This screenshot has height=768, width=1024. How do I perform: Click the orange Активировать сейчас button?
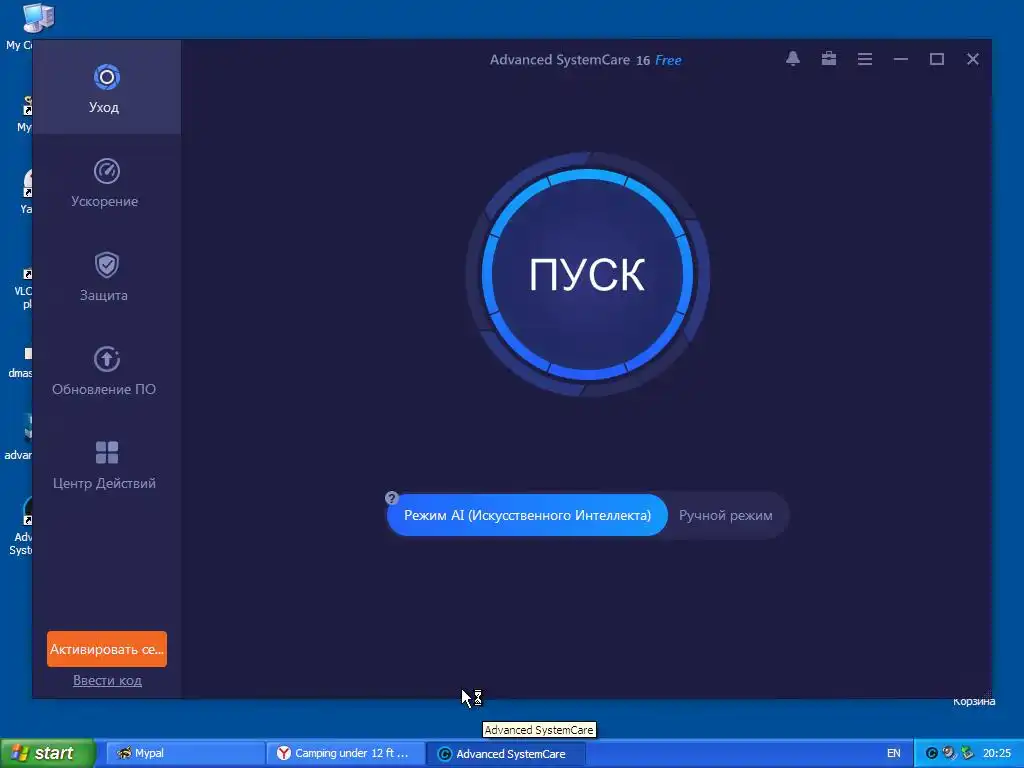[106, 649]
